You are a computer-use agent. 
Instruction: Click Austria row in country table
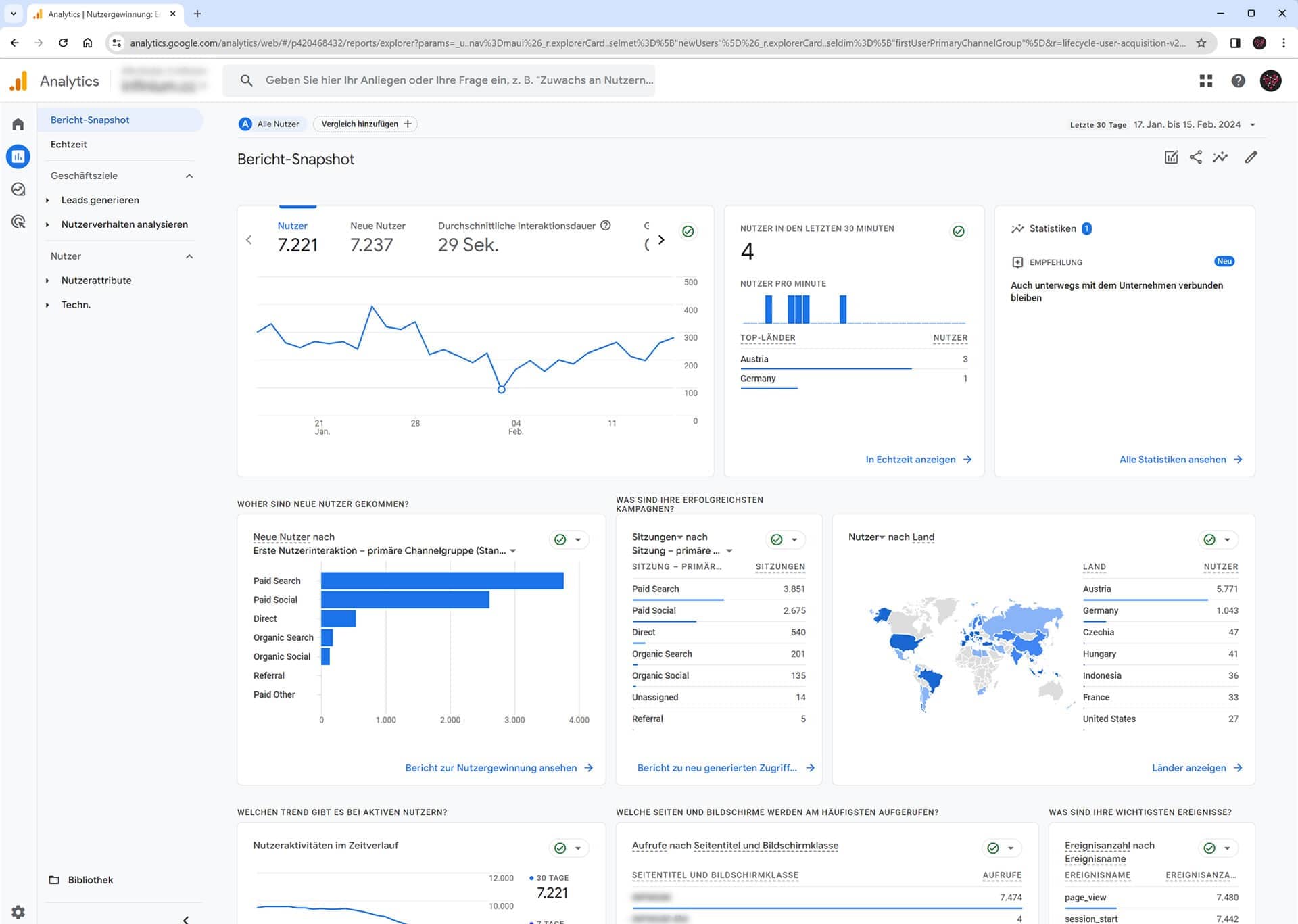click(x=1160, y=589)
